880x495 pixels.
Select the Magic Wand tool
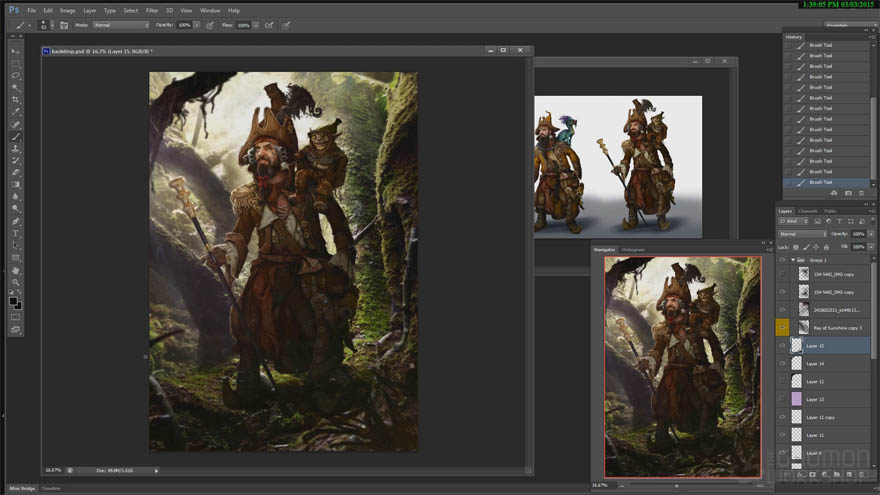16,88
